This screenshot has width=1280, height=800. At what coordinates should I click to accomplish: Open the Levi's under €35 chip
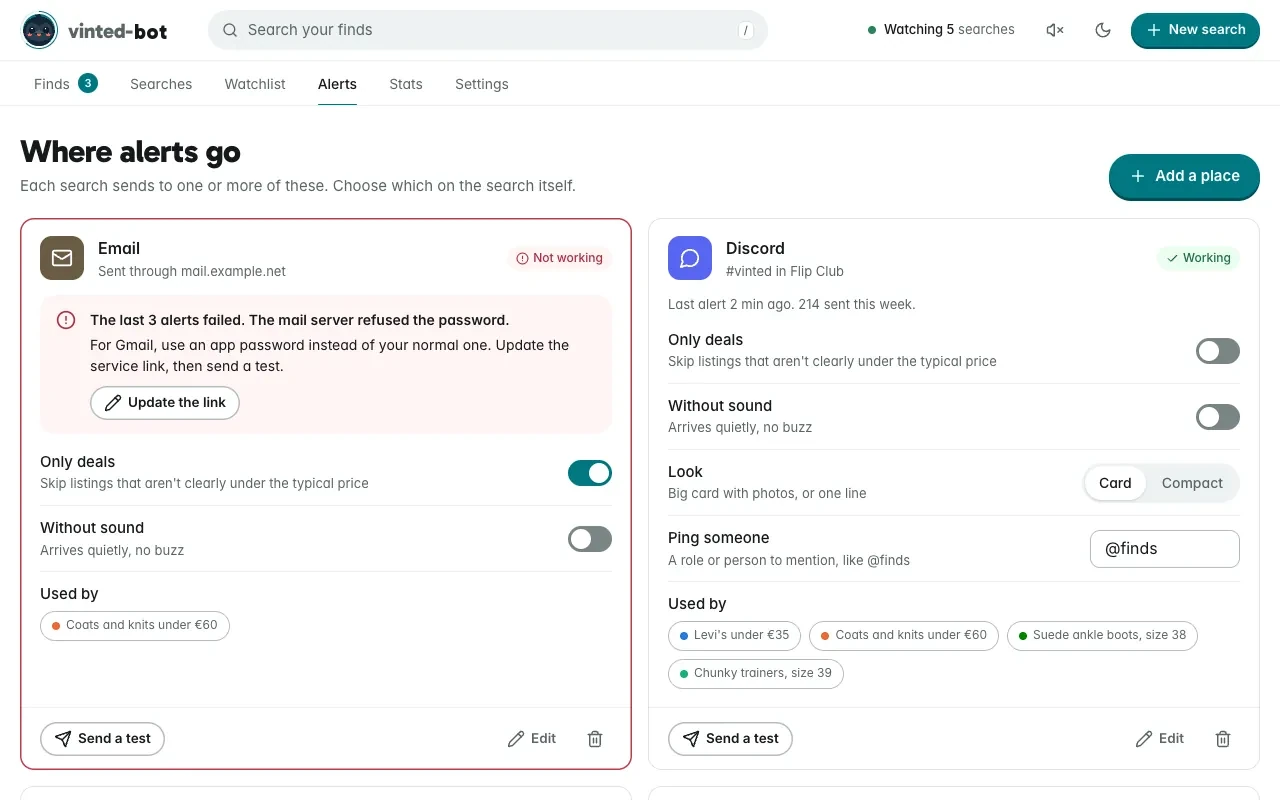tap(734, 636)
